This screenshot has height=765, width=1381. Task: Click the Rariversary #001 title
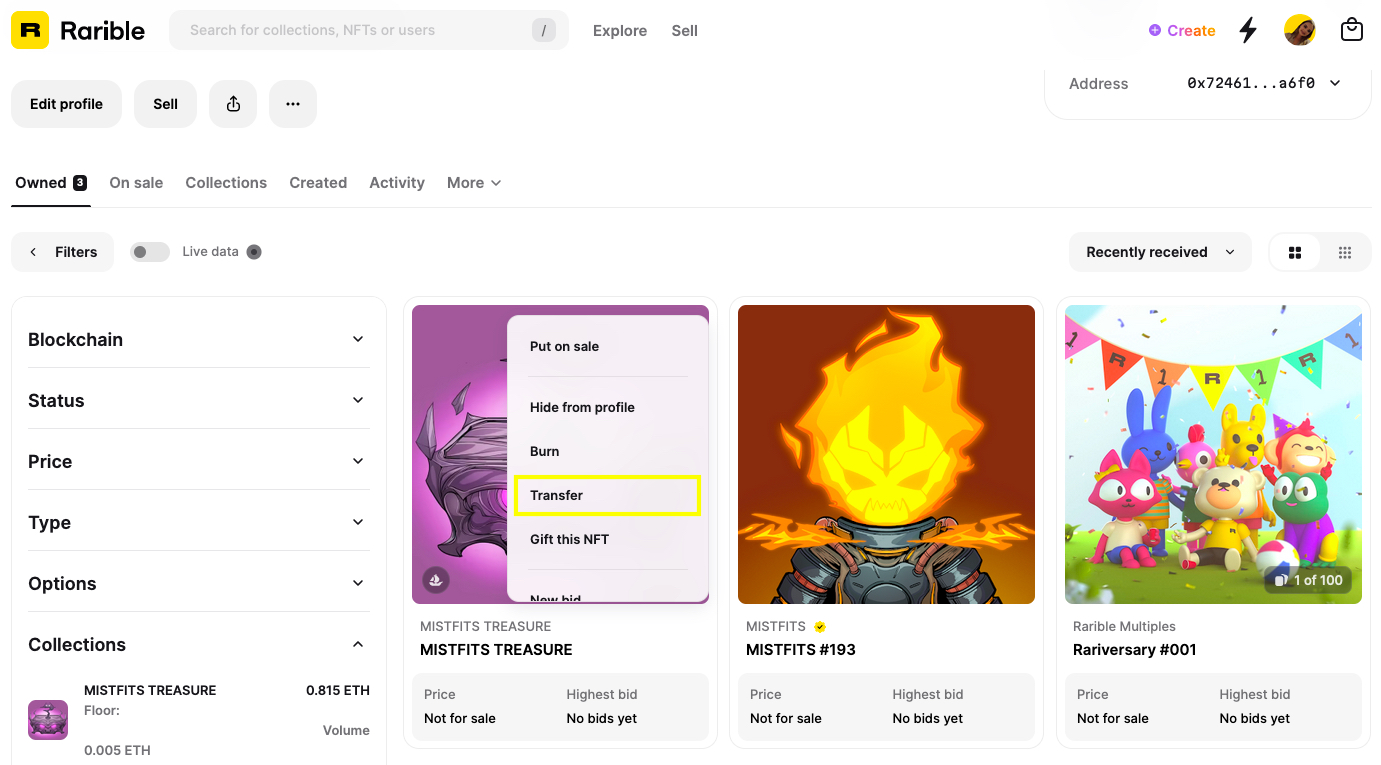tap(1135, 650)
